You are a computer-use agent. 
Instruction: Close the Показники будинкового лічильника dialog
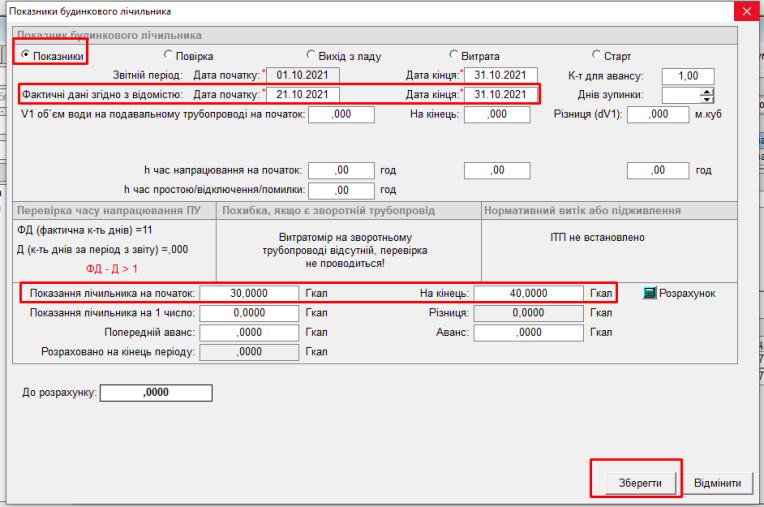tap(745, 11)
